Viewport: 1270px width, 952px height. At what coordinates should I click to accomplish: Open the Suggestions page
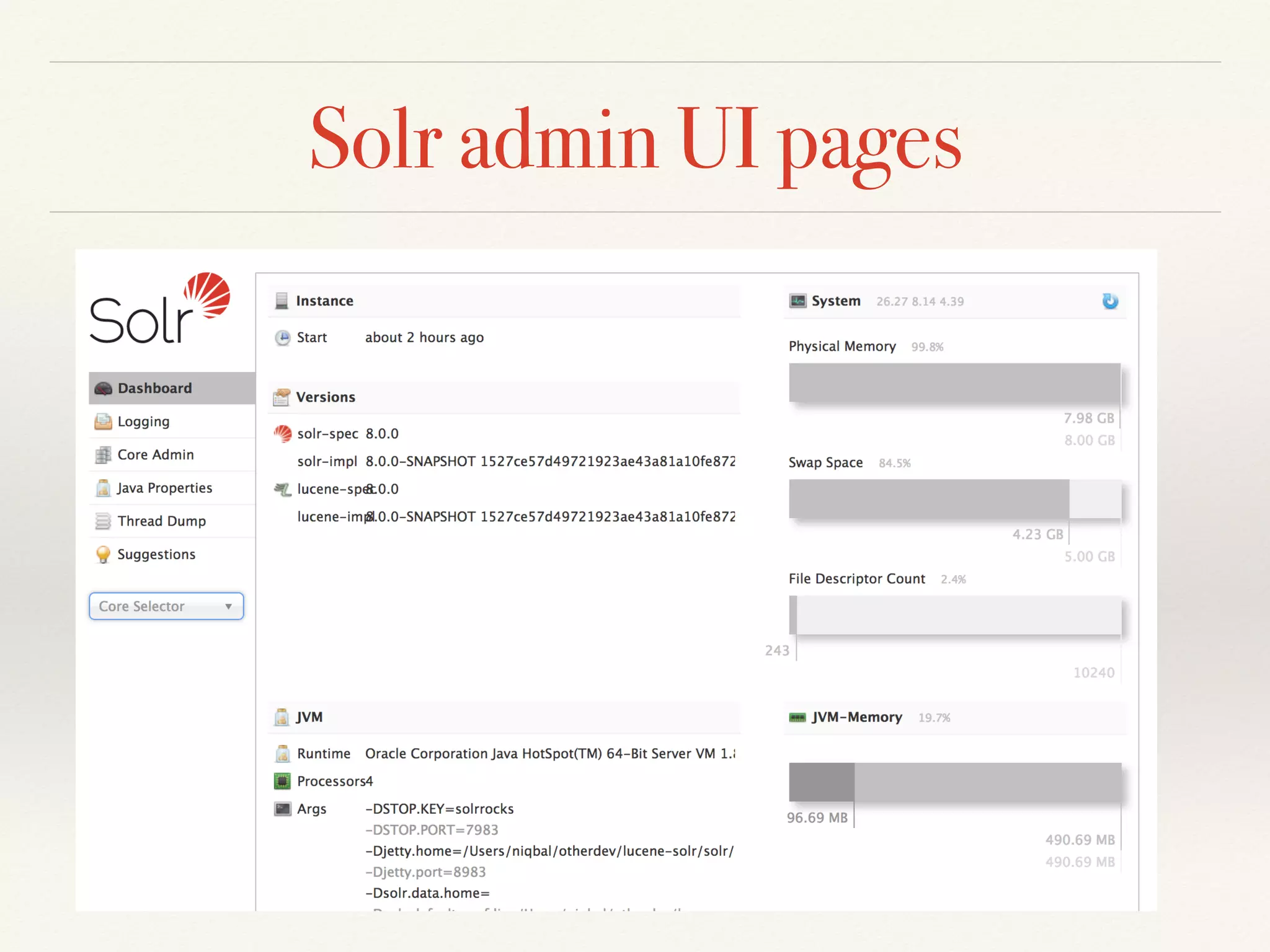[x=172, y=554]
